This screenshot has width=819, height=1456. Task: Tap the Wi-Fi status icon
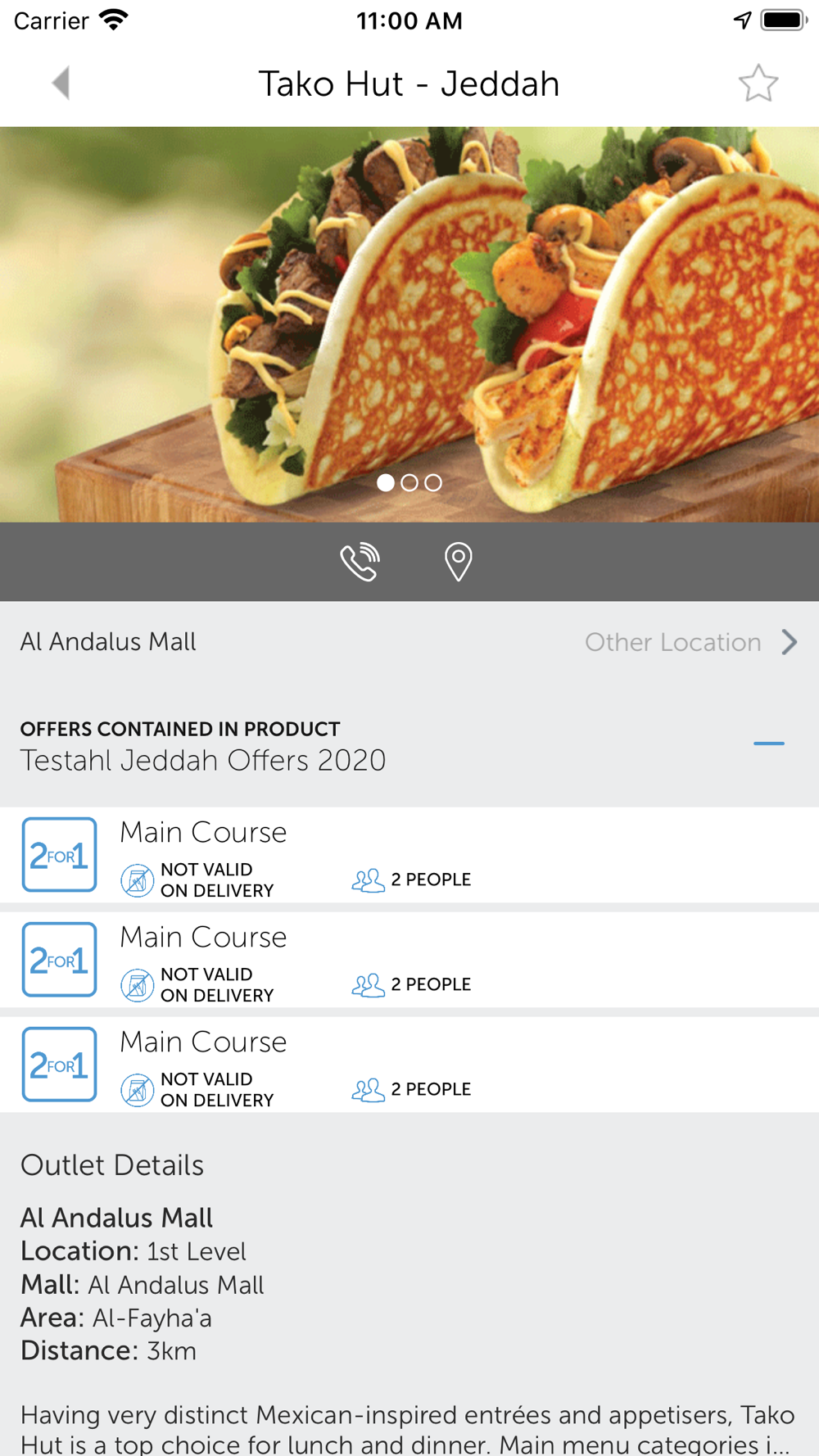pos(113,20)
